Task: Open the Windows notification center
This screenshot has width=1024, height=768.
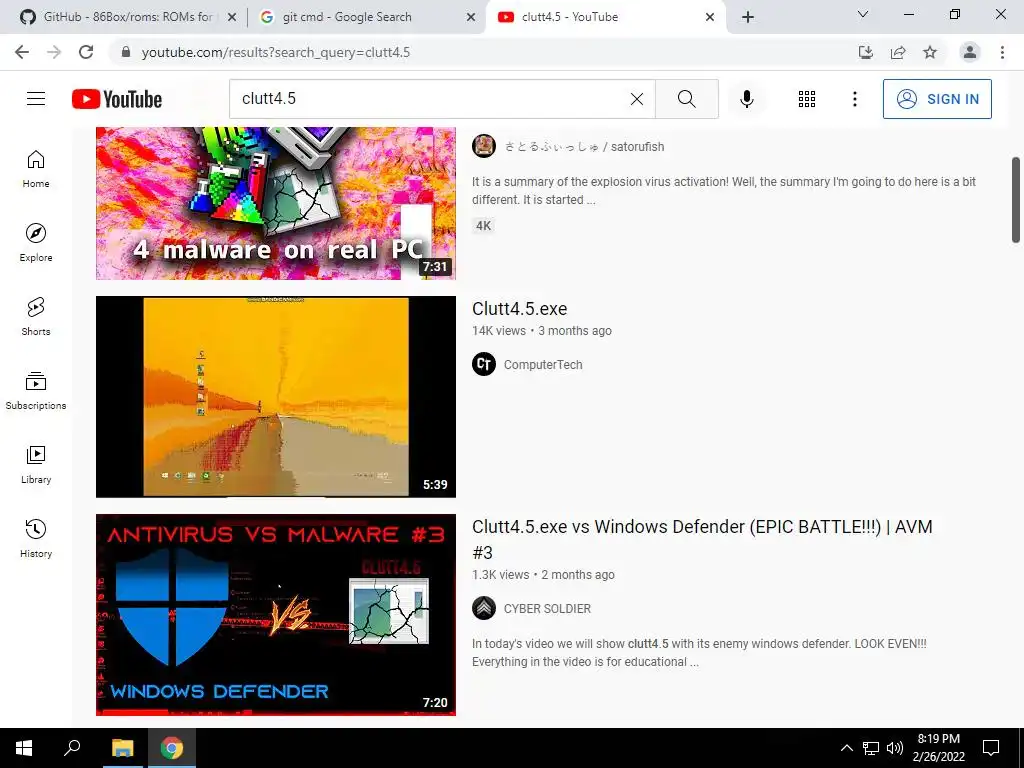Action: tap(991, 748)
